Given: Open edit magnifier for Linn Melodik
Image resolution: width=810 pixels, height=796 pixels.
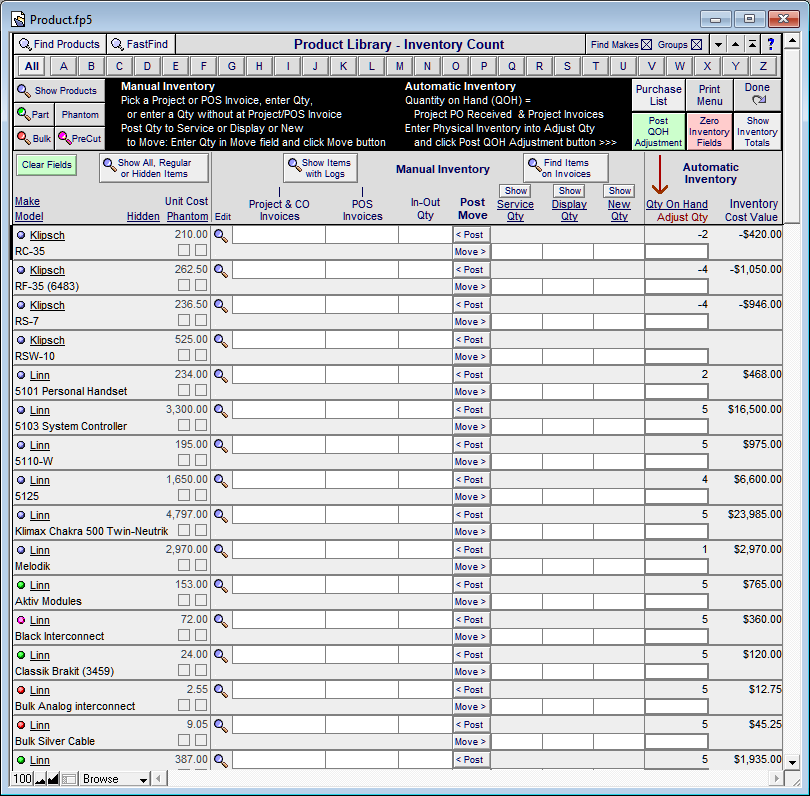Looking at the screenshot, I should point(221,551).
